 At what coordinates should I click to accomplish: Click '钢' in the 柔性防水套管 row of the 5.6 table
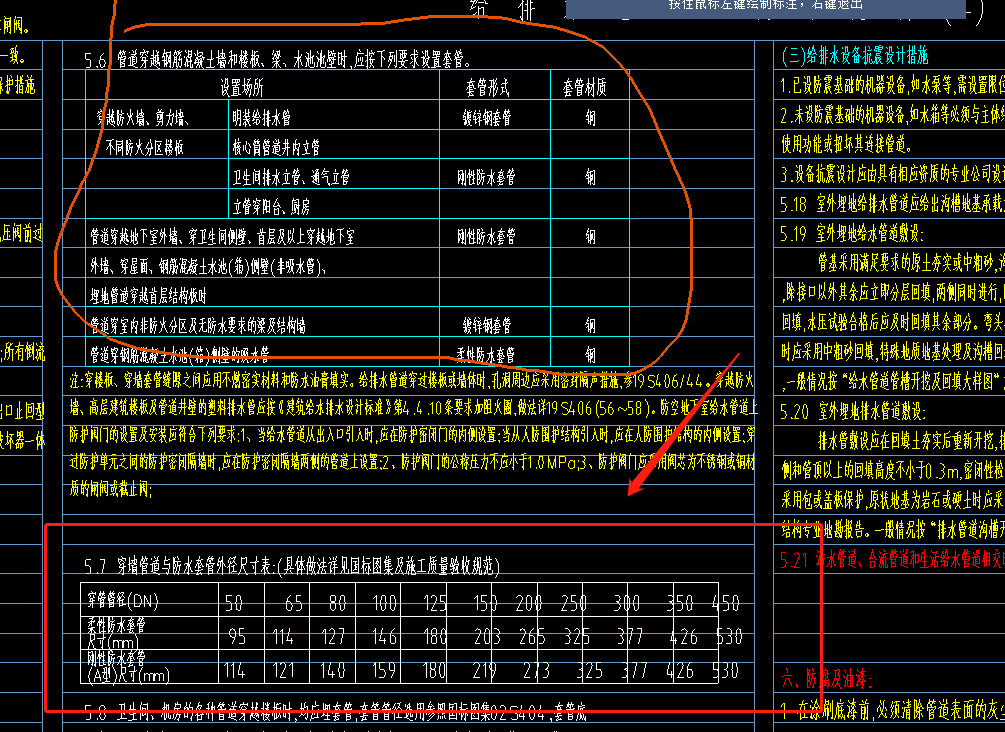coord(590,354)
